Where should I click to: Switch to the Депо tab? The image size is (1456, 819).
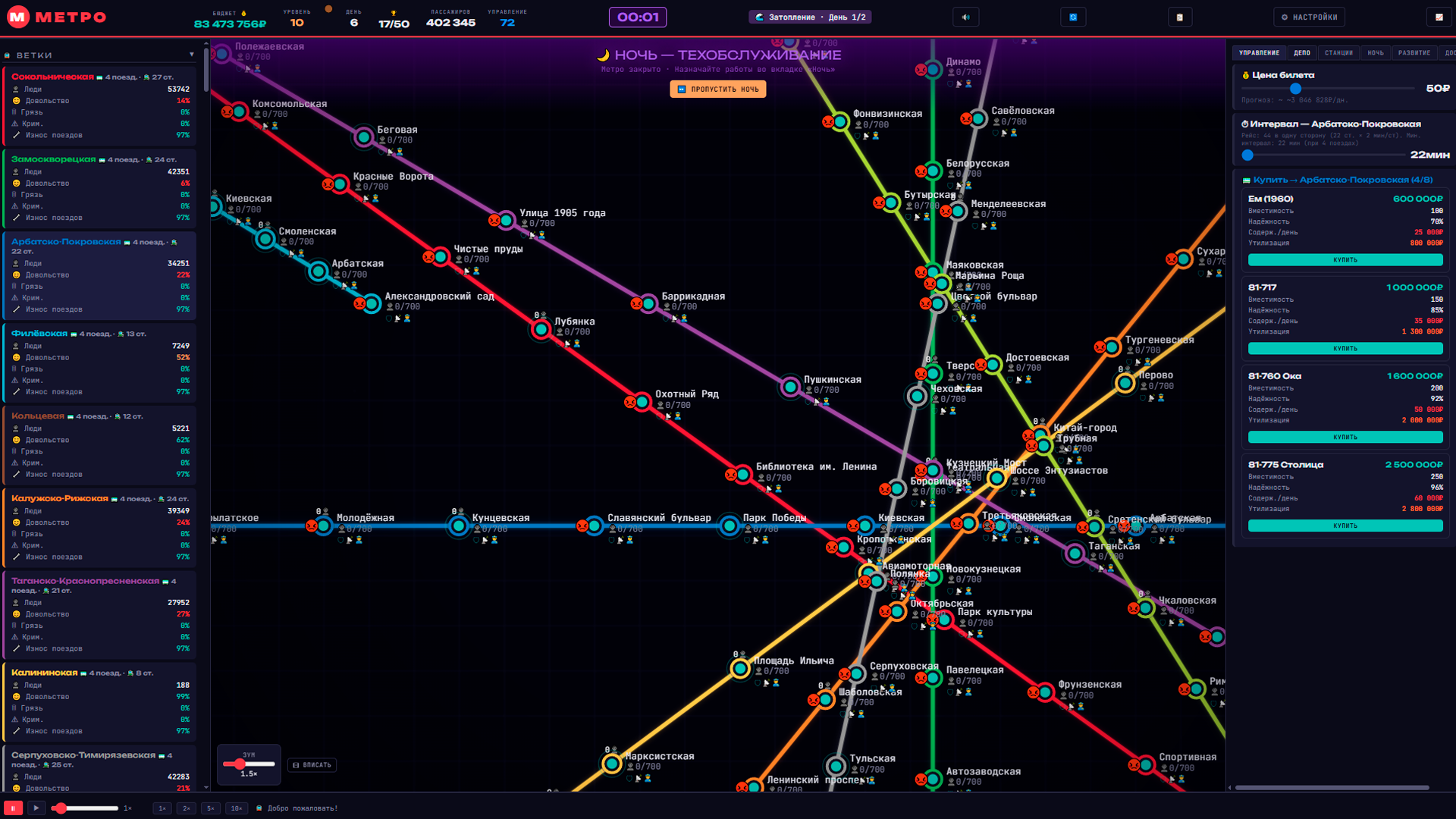pyautogui.click(x=1302, y=53)
